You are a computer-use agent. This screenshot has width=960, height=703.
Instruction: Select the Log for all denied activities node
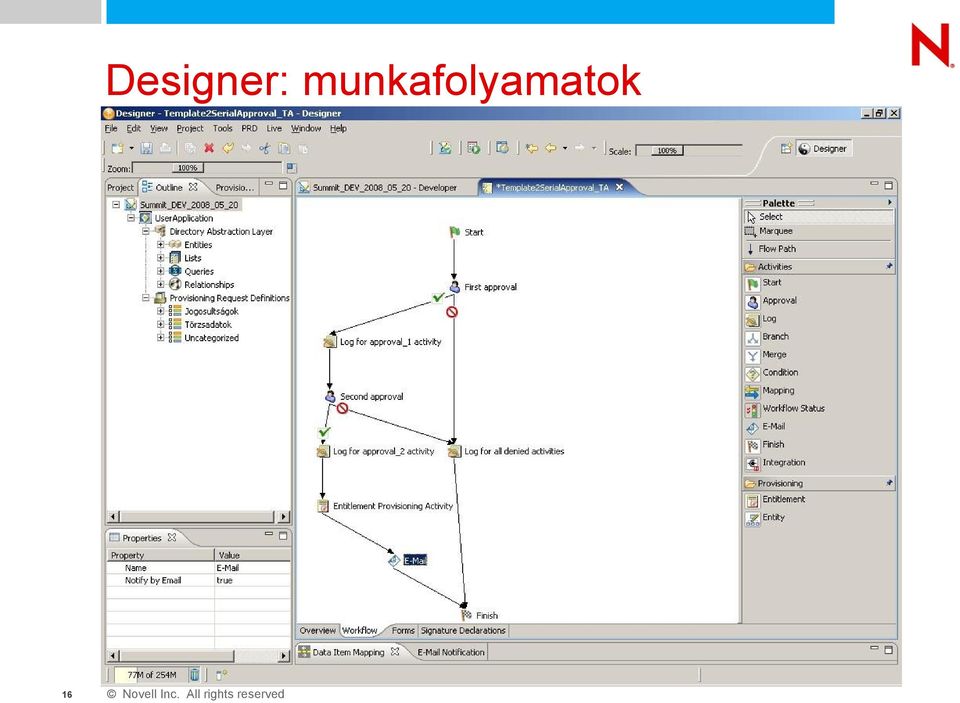[x=506, y=451]
